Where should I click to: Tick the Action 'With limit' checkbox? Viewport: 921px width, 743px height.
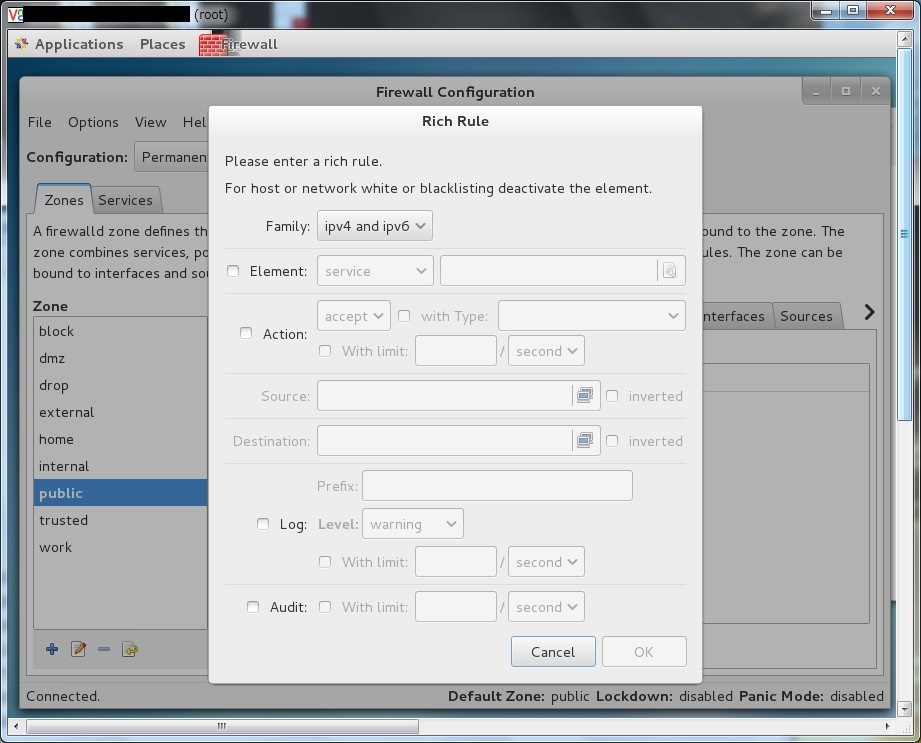coord(325,351)
